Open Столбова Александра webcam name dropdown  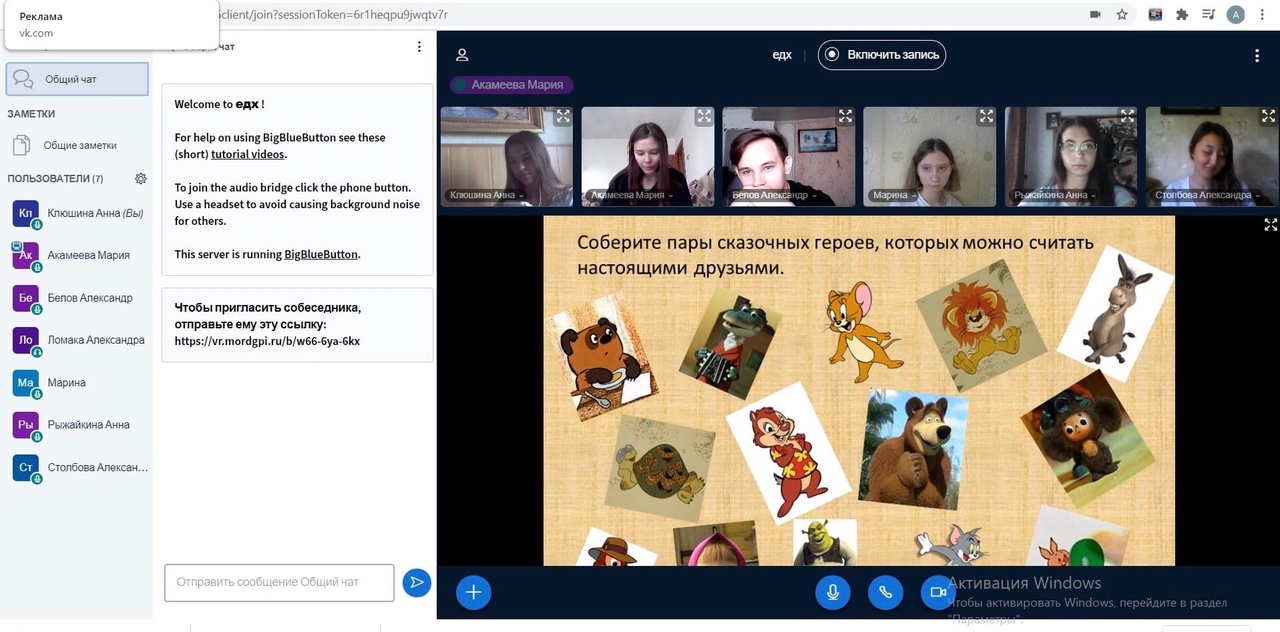[x=1207, y=196]
